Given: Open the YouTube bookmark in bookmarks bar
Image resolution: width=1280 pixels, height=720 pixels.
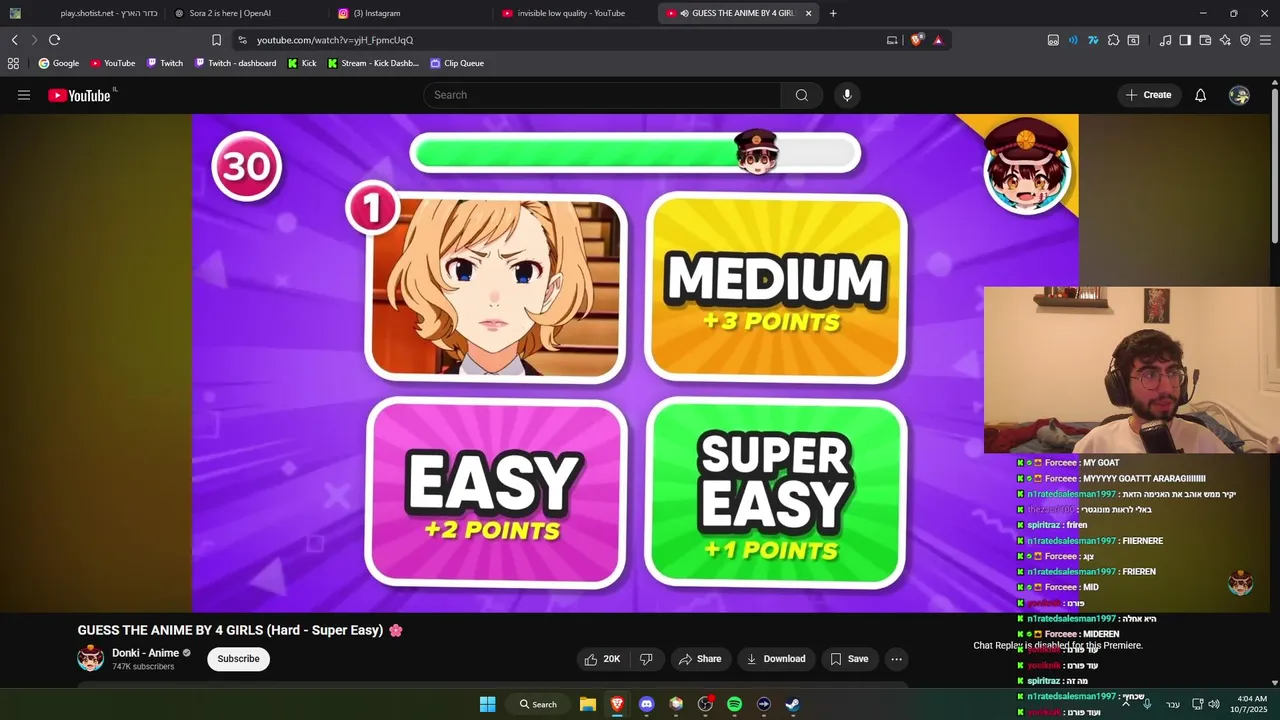Looking at the screenshot, I should point(113,63).
